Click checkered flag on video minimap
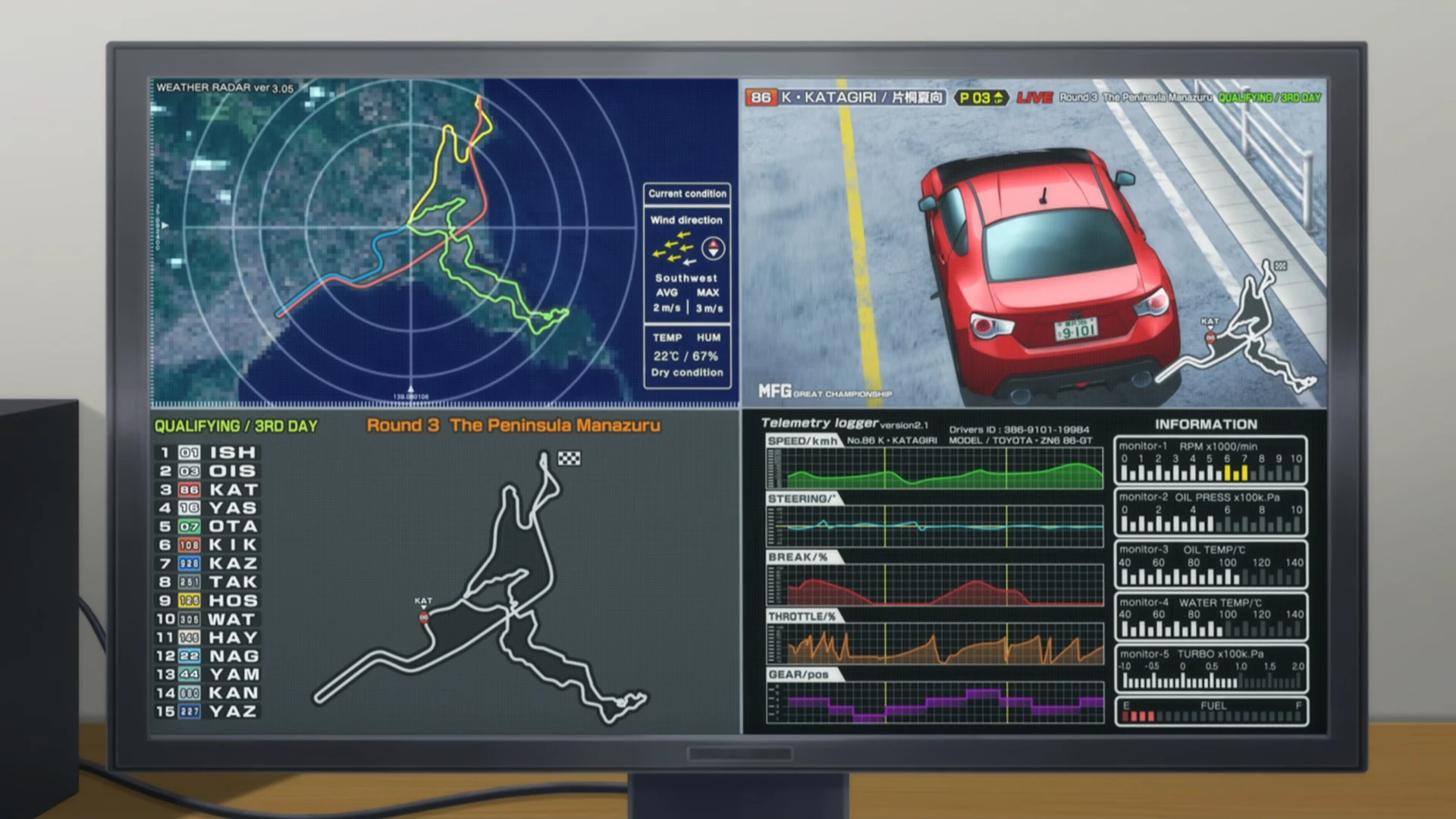Screen dimensions: 1456x819 1280,266
